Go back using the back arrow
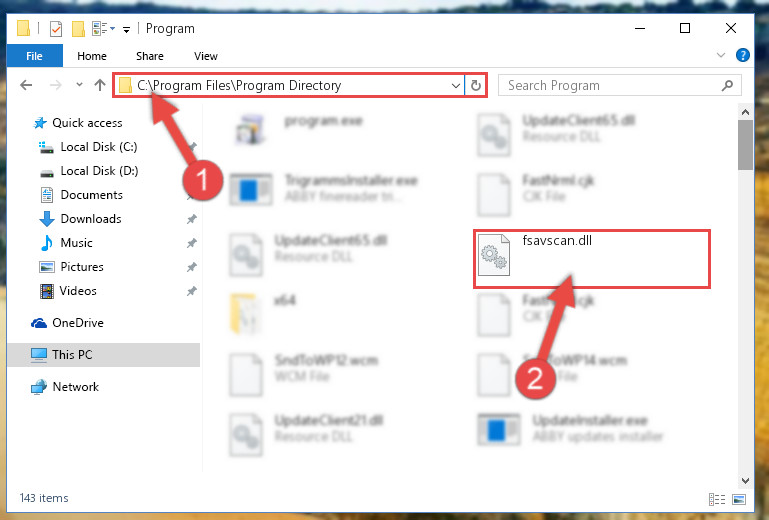This screenshot has width=769, height=520. point(26,85)
